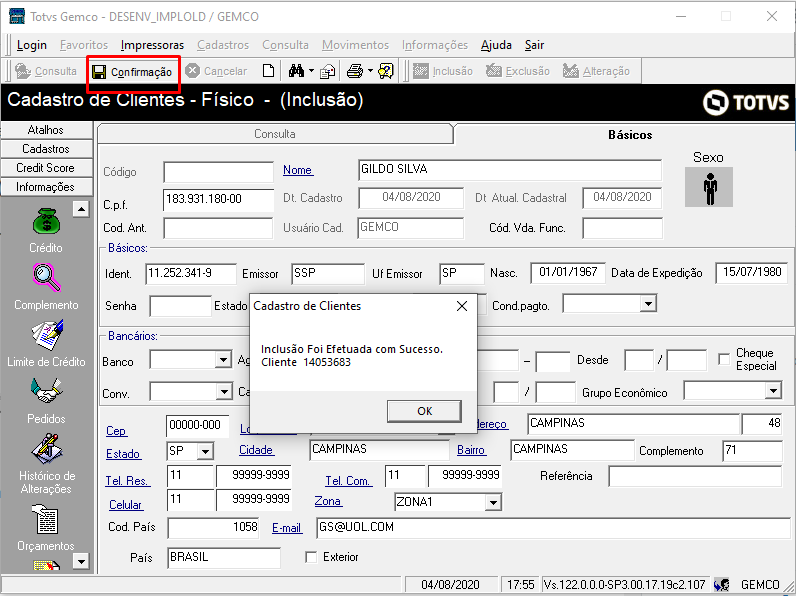Click the Tel. Com. link label

[x=349, y=481]
